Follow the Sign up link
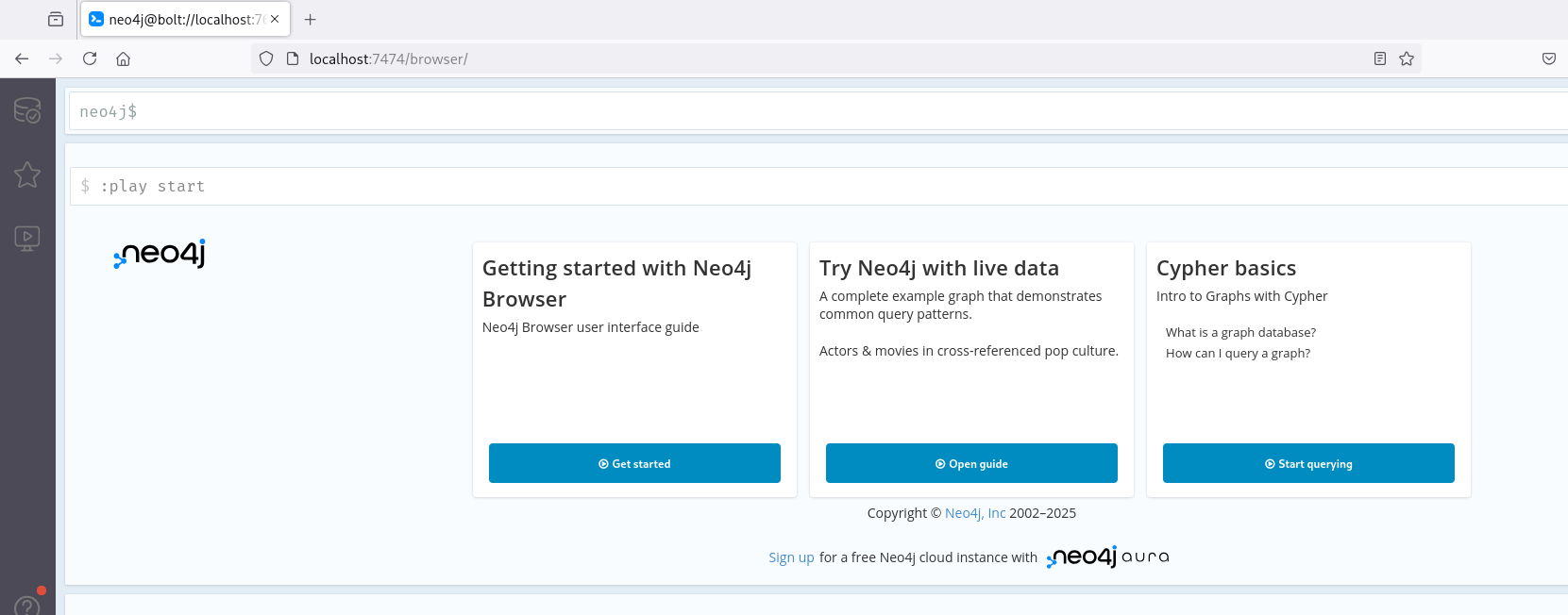 tap(791, 557)
